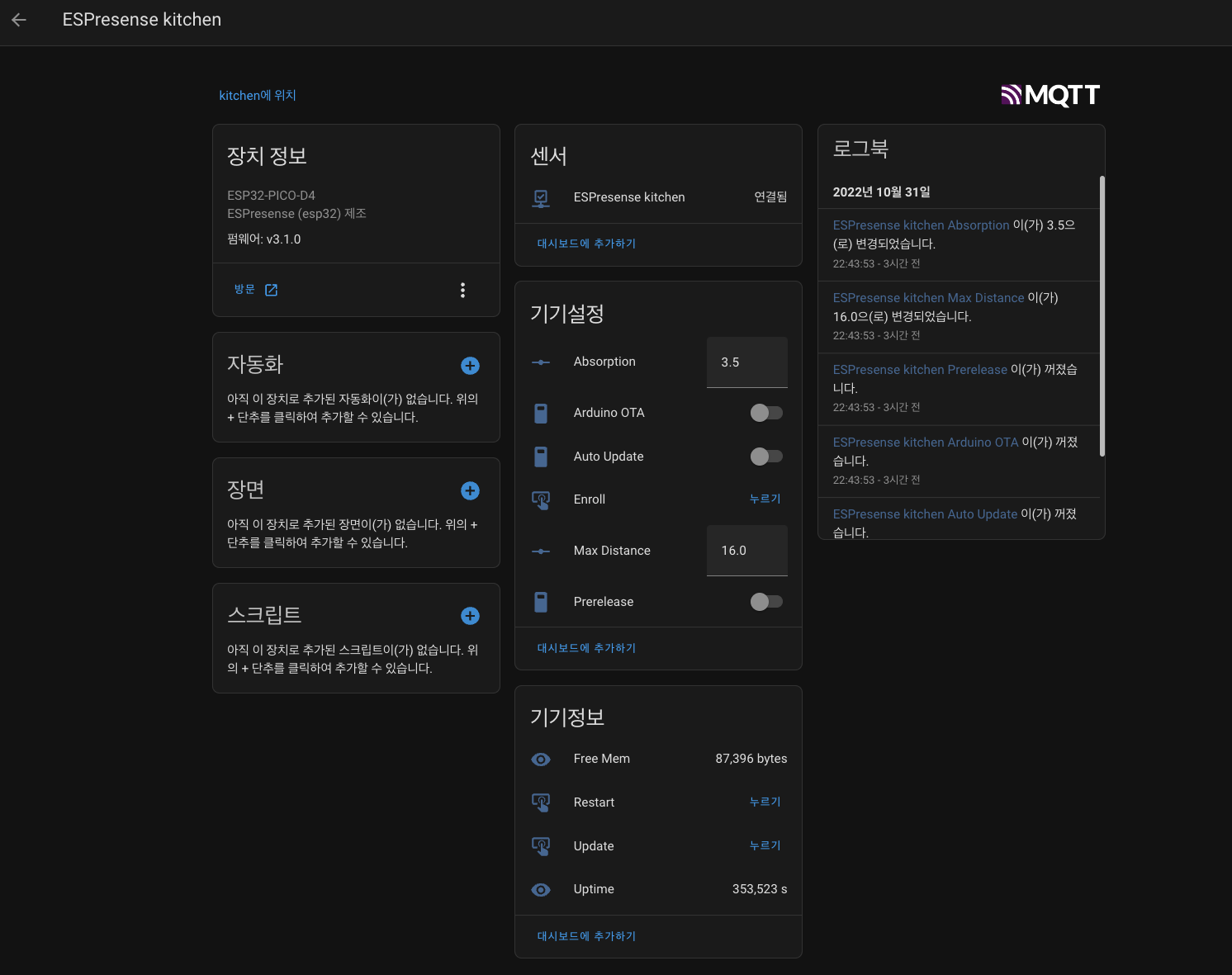Click the Prerelease label

tap(604, 602)
